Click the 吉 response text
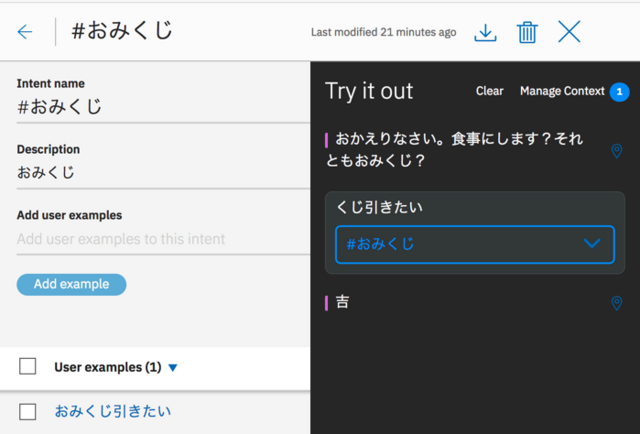The height and width of the screenshot is (434, 640). pos(342,303)
